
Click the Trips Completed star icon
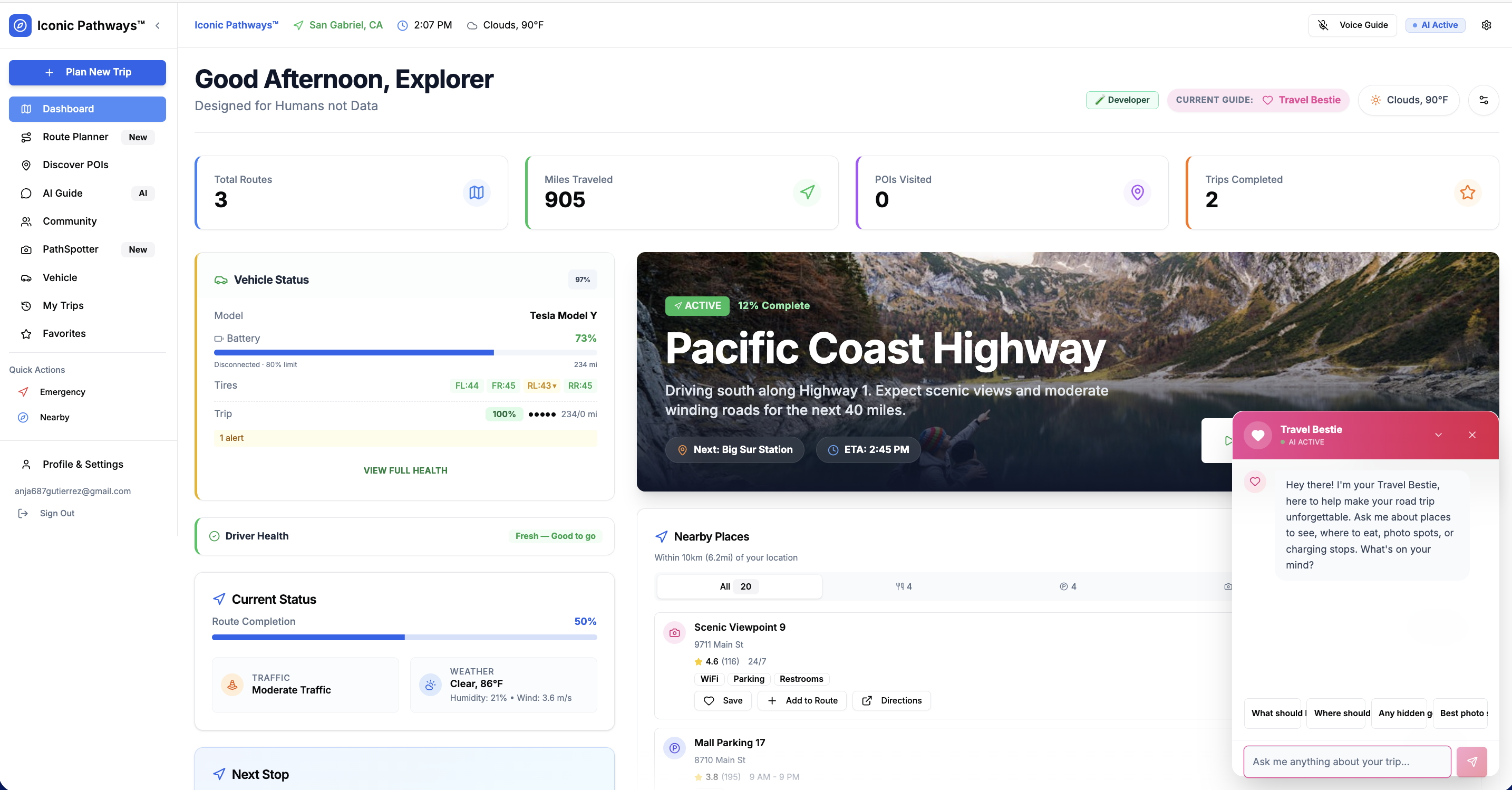[1467, 192]
